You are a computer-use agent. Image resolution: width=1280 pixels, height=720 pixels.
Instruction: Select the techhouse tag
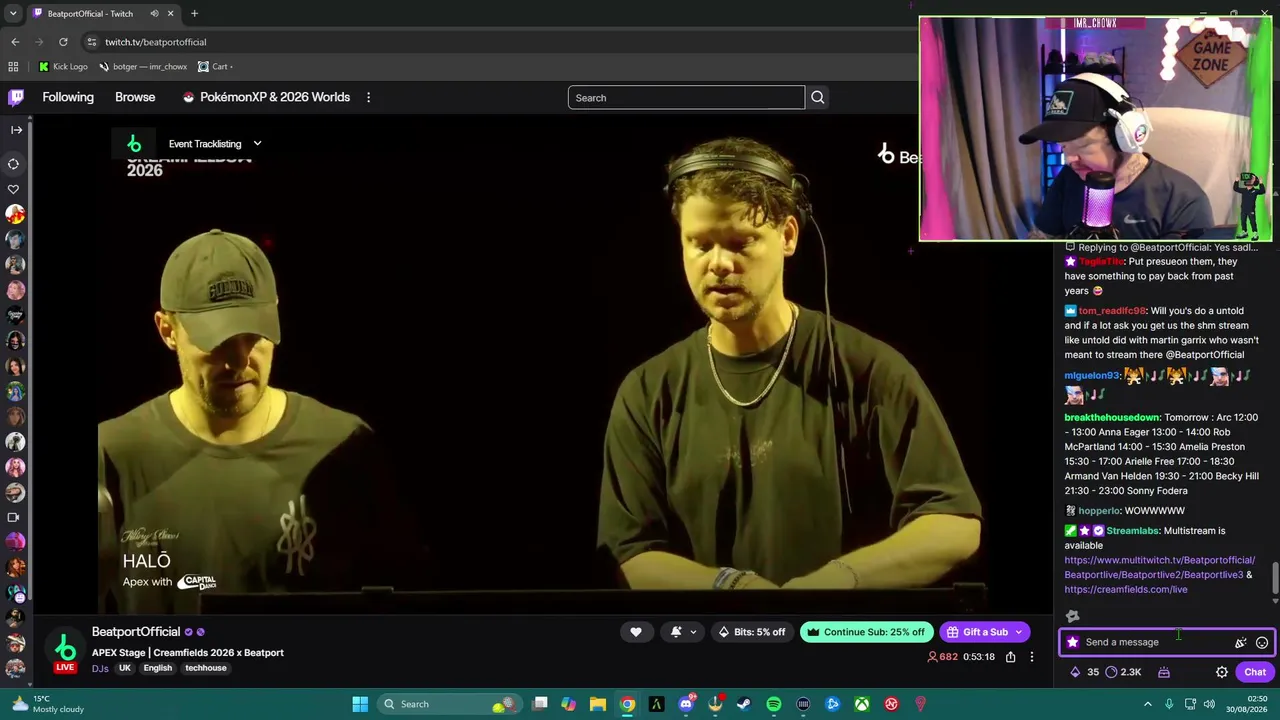pos(206,668)
